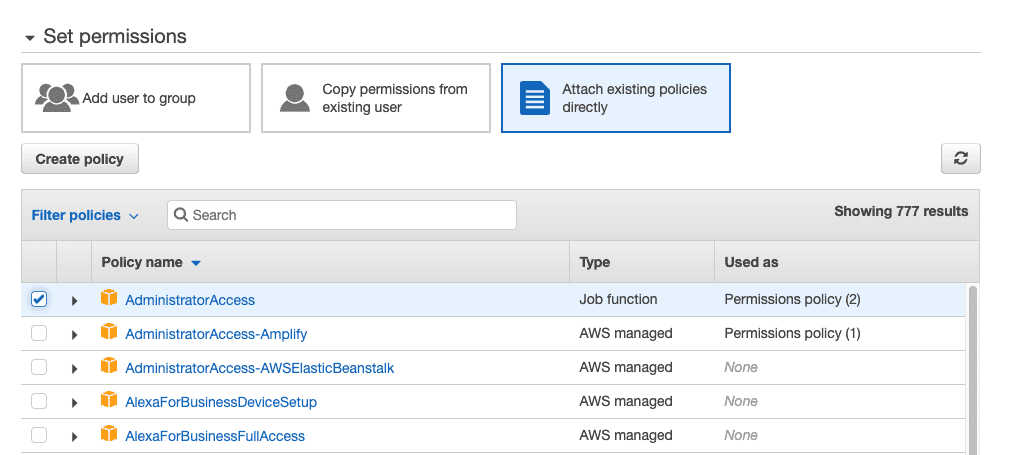
Task: Click the person icon in Copy permissions card
Action: 295,98
